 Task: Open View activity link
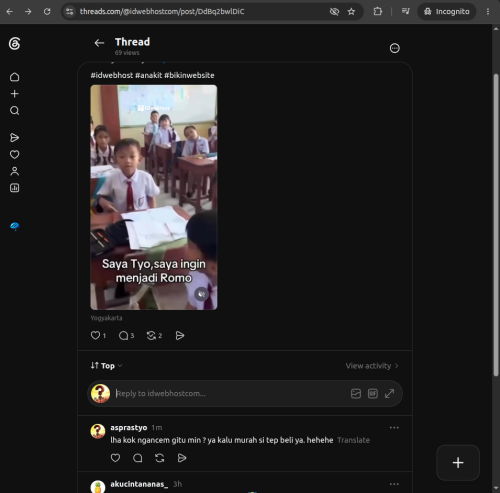coord(372,366)
